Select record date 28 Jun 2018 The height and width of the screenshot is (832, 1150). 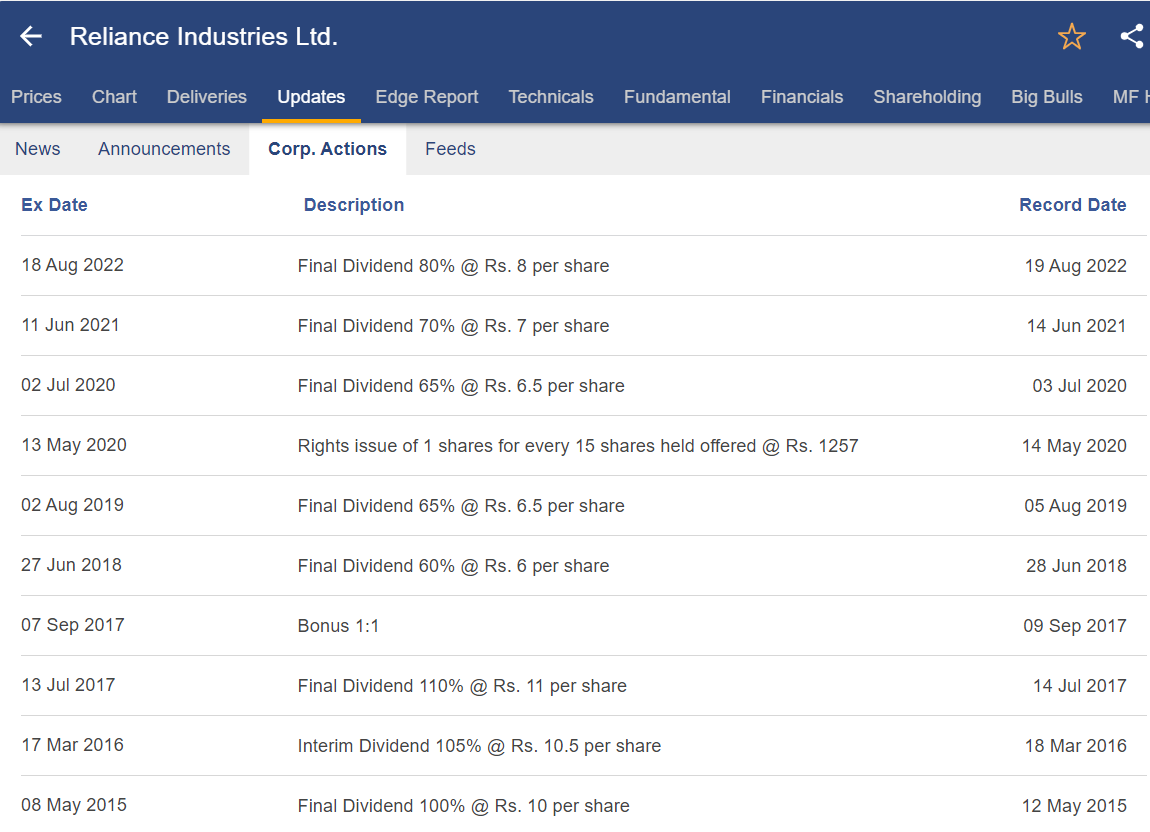click(1076, 566)
